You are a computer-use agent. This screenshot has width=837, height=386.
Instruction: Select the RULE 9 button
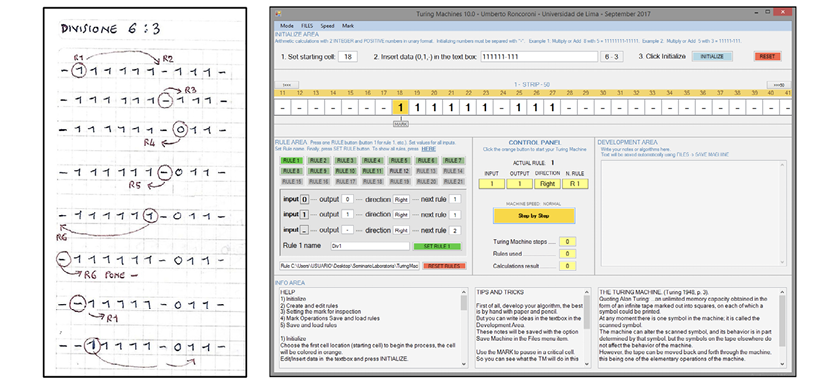tap(319, 171)
